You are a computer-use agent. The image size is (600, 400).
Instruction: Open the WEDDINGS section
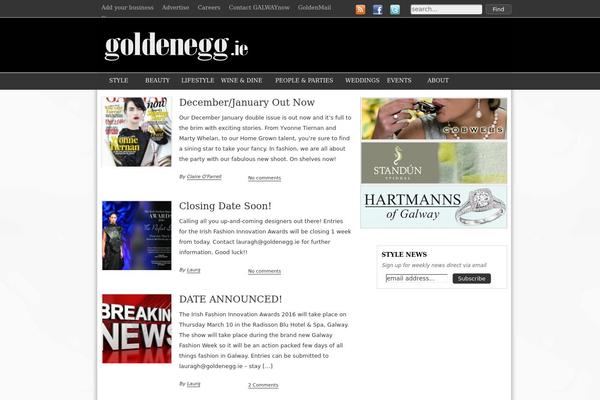[x=362, y=80]
